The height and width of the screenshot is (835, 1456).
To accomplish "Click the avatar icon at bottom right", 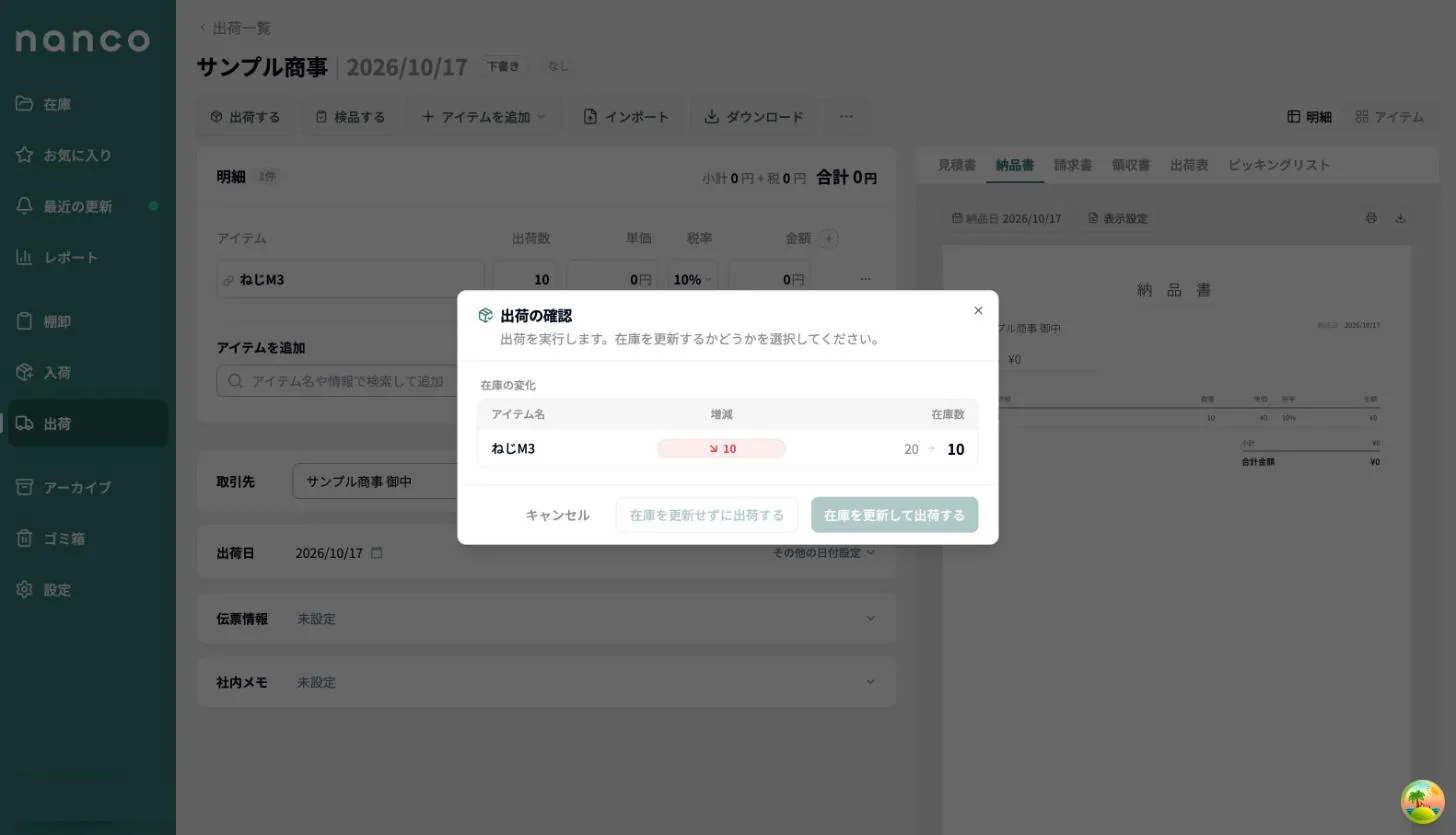I will coord(1422,801).
